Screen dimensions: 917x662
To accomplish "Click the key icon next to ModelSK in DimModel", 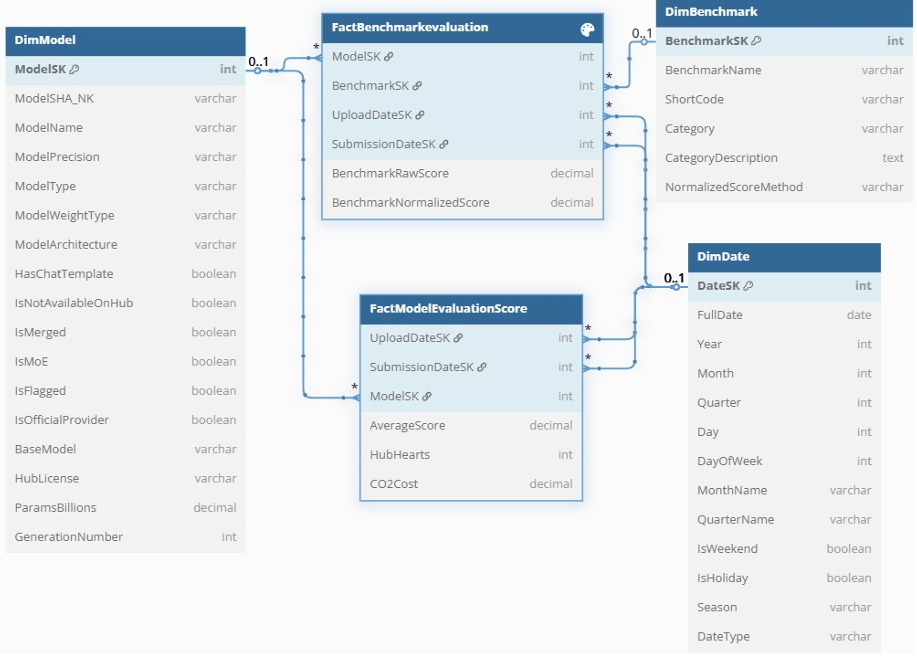I will point(75,70).
